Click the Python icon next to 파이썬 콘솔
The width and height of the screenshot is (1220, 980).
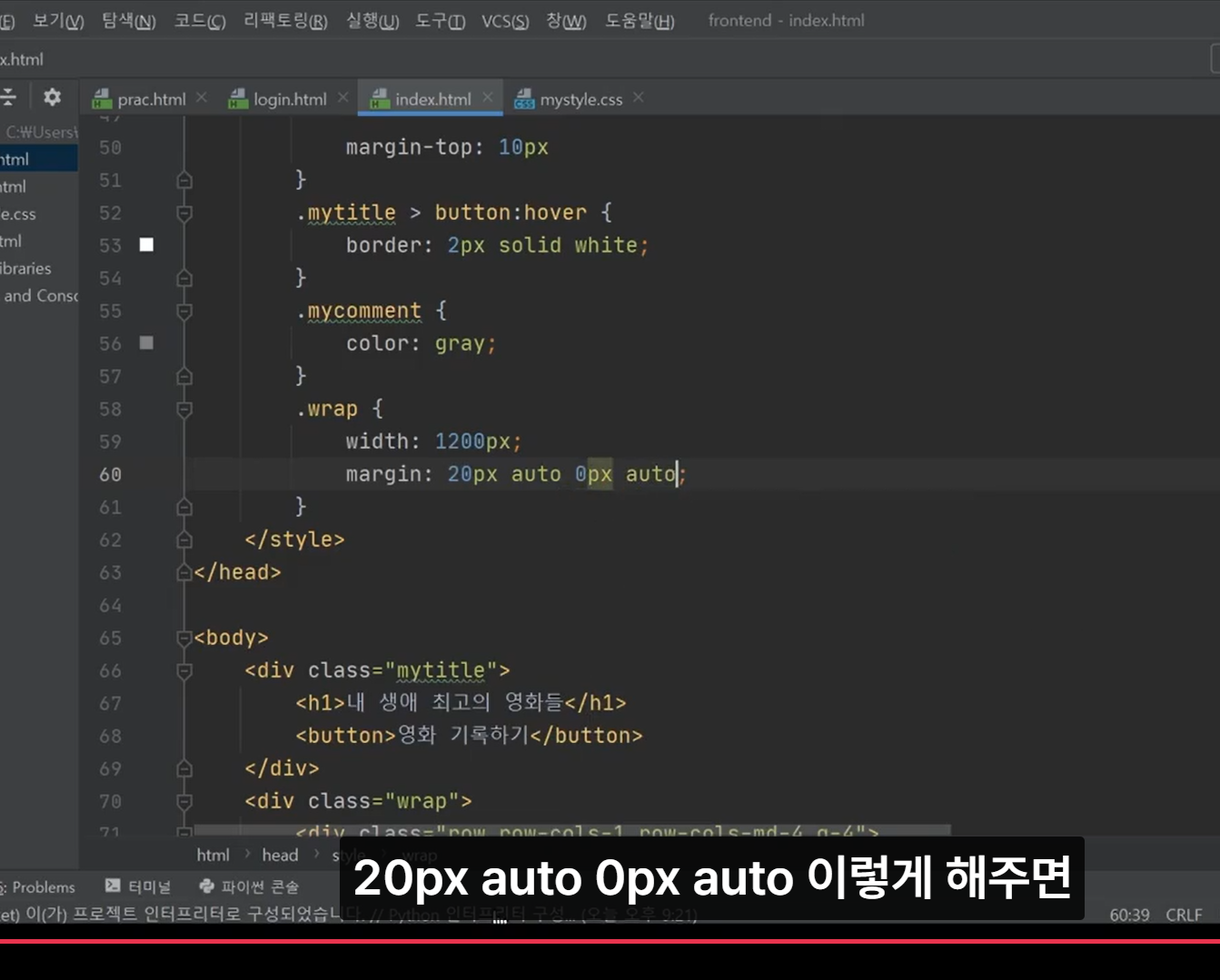point(207,886)
